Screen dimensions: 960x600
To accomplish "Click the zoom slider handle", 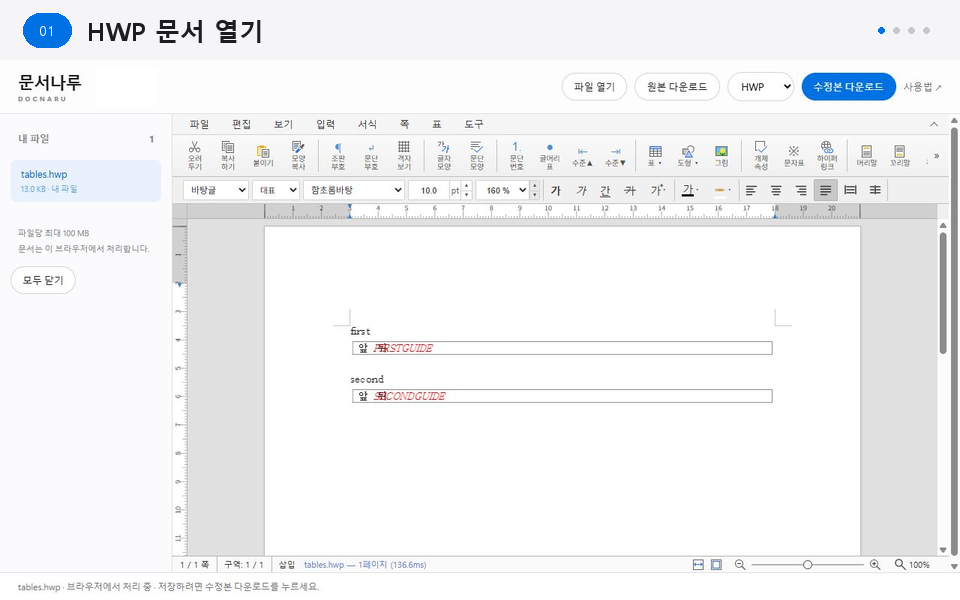I will click(x=808, y=564).
